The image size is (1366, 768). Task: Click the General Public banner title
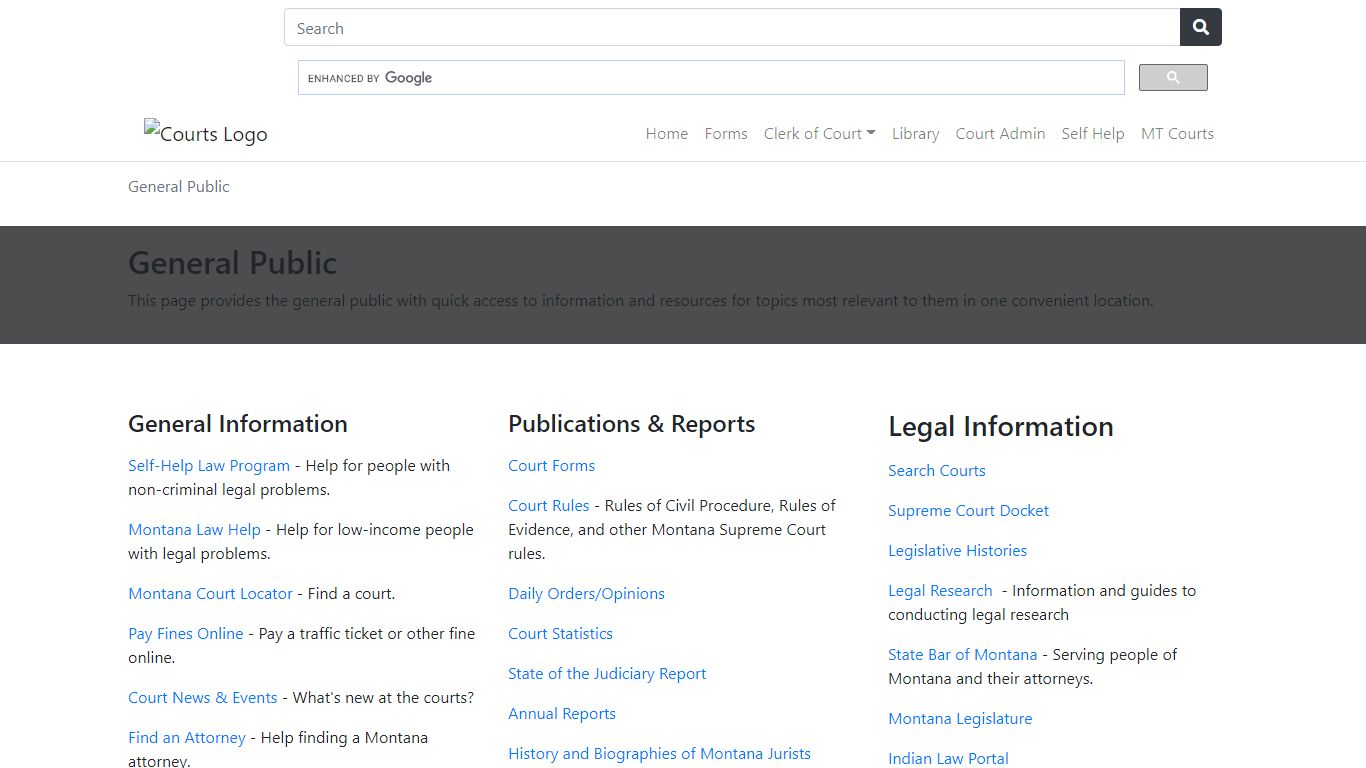coord(232,263)
